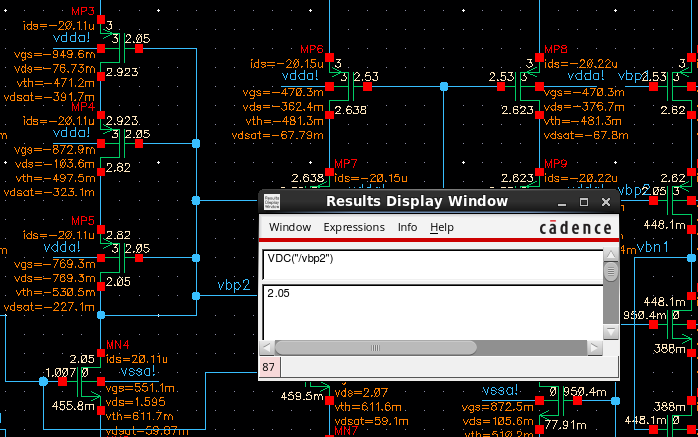Image resolution: width=698 pixels, height=437 pixels.
Task: Click the wire junction between MP6 and MP8 gates
Action: pyautogui.click(x=444, y=86)
